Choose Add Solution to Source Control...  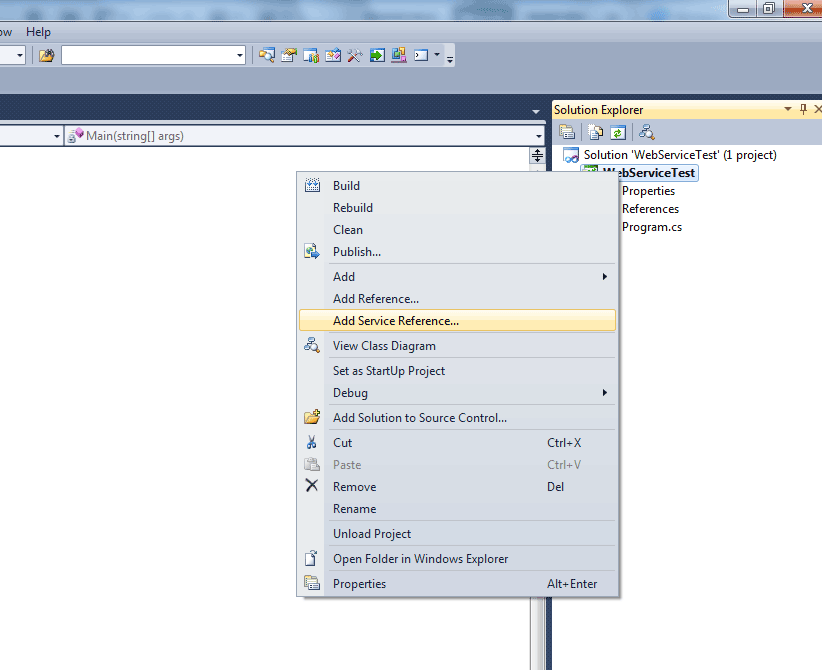(x=457, y=417)
